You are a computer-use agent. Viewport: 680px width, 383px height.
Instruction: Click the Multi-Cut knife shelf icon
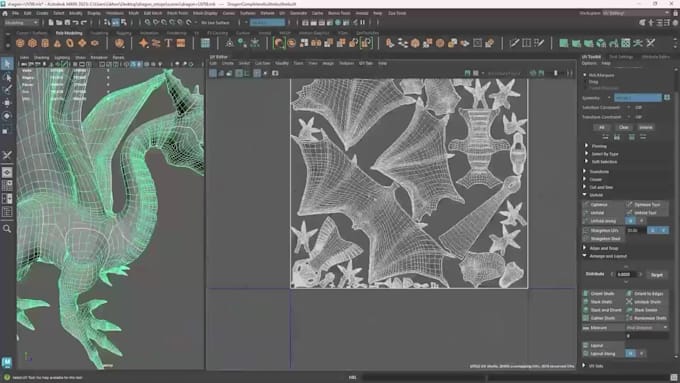tap(514, 43)
